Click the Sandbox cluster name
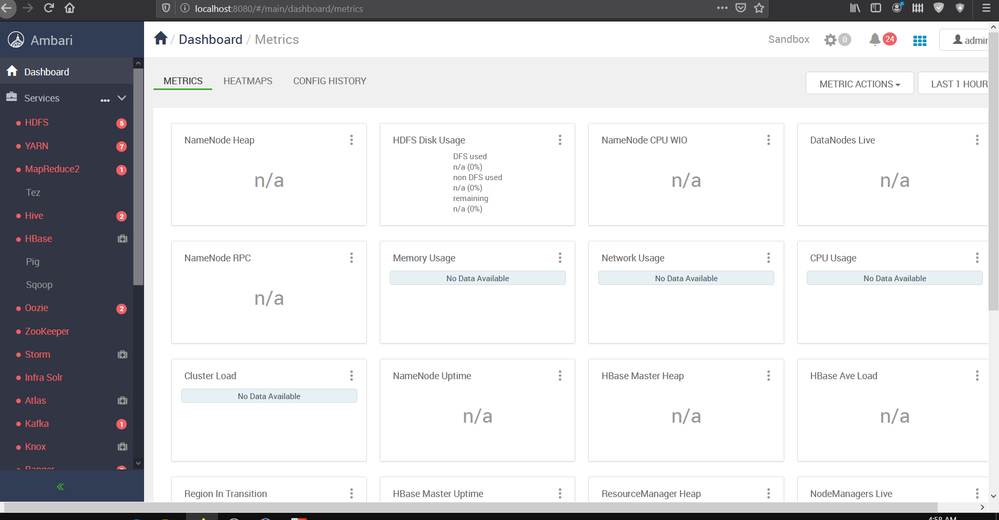This screenshot has width=999, height=520. tap(789, 40)
